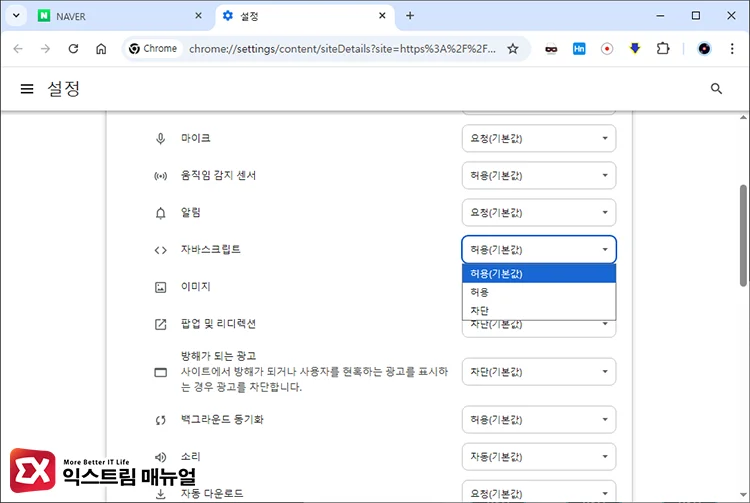This screenshot has width=750, height=503.
Task: Click the popup icon beside 팝업 및 리디렉션
Action: click(x=161, y=324)
